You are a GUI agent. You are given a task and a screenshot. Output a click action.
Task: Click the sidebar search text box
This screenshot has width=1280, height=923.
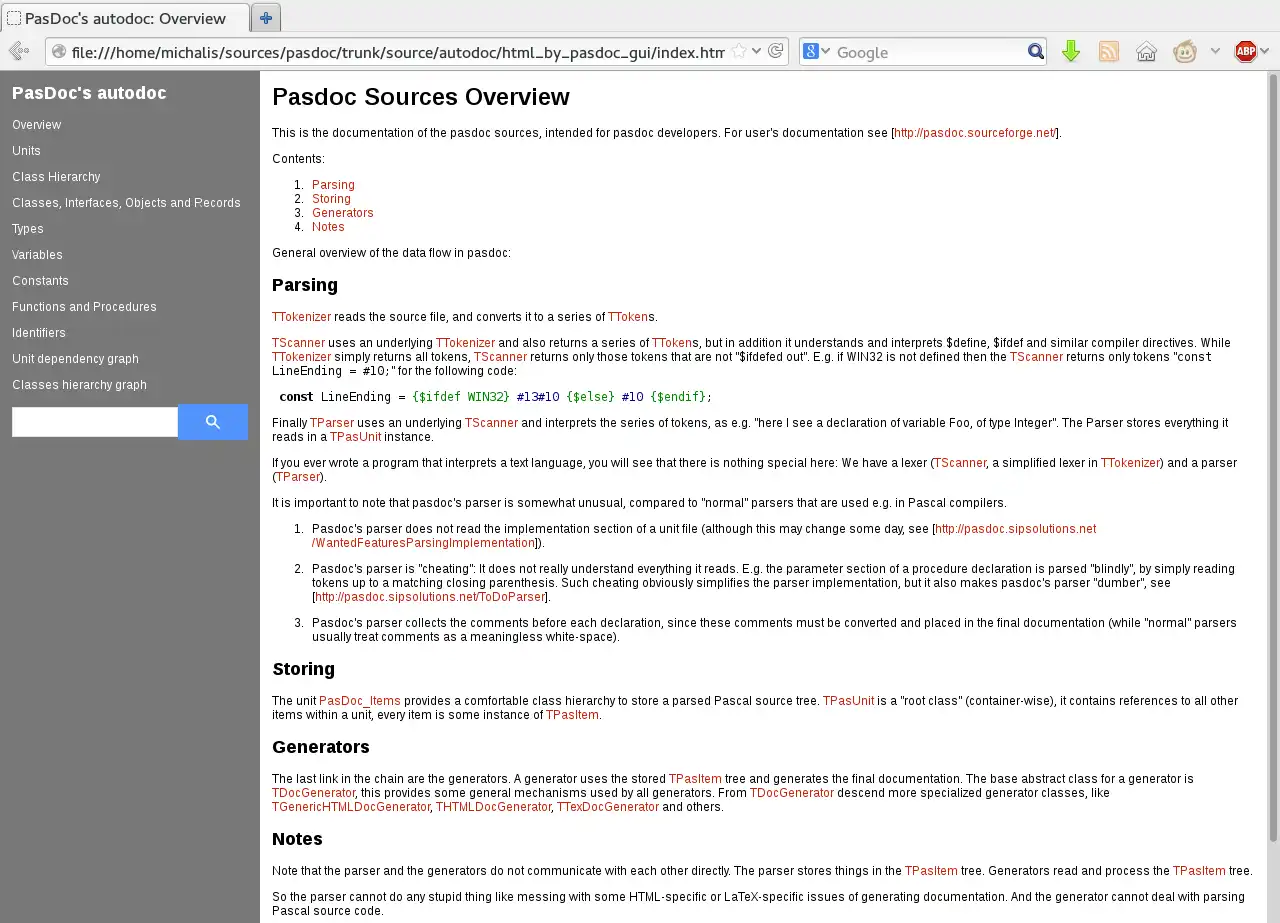coord(95,422)
